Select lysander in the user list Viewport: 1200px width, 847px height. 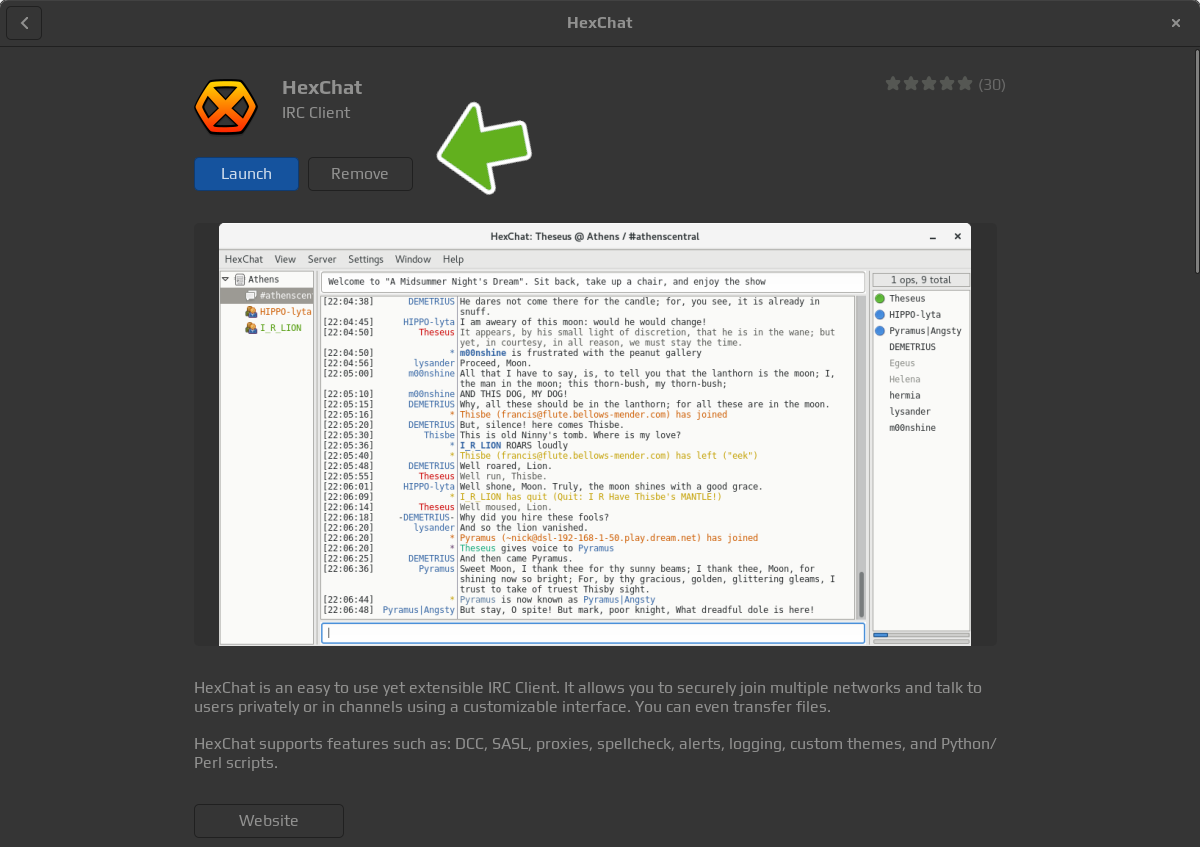point(910,412)
